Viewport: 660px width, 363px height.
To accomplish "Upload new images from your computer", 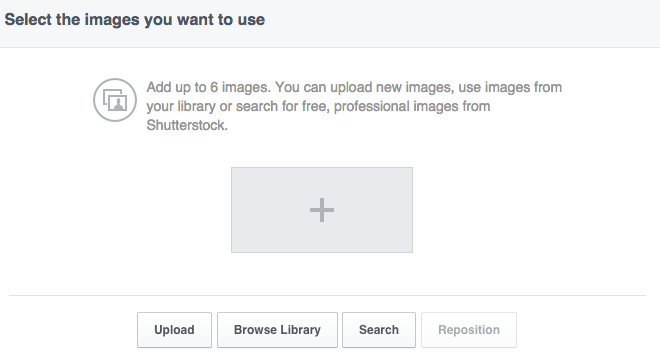I will 174,330.
